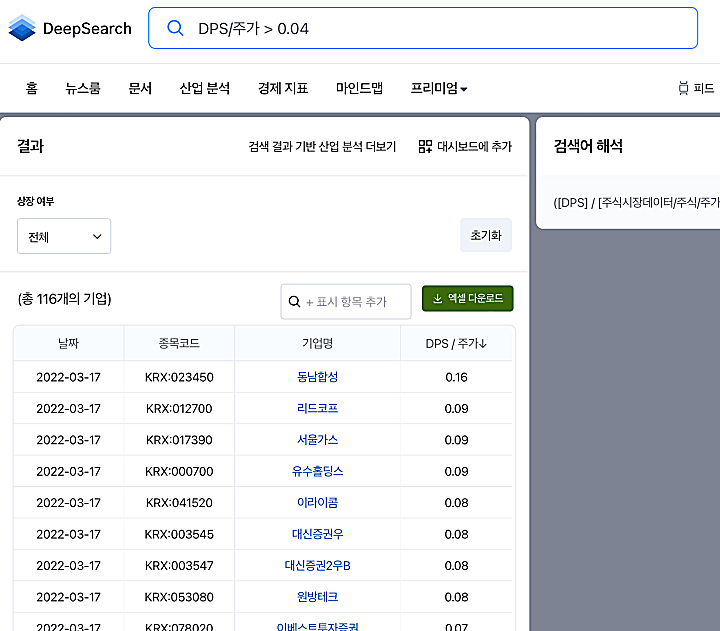Click the 검색어 해석 panel heading

588,146
